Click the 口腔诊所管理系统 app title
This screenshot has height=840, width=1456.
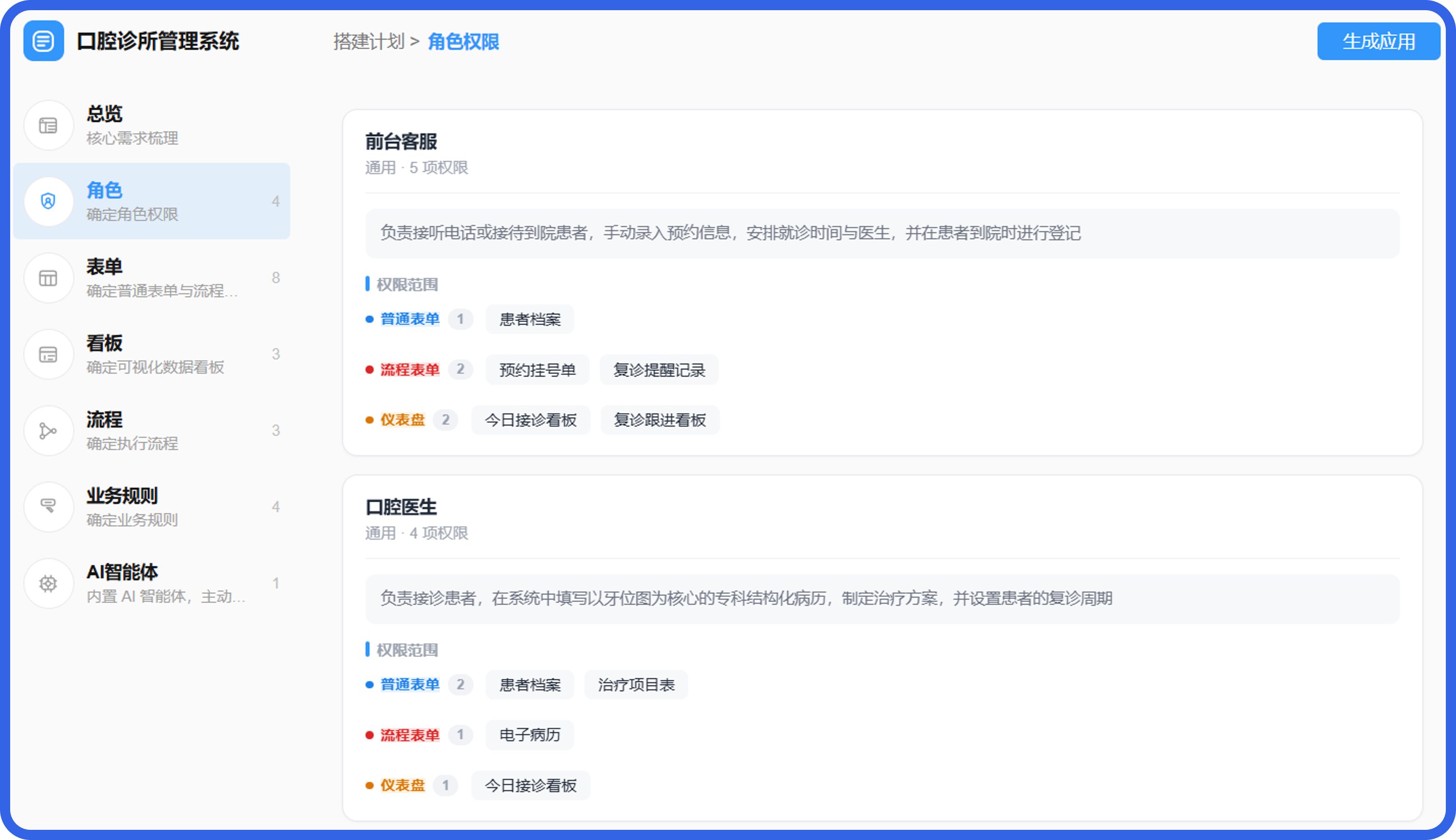click(x=157, y=42)
